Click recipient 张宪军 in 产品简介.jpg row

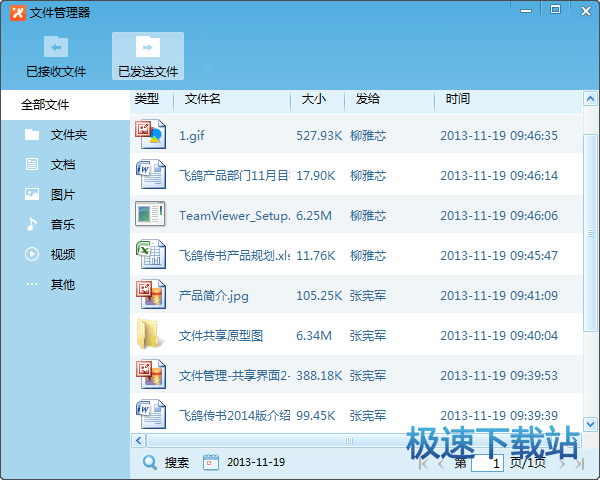tap(368, 296)
